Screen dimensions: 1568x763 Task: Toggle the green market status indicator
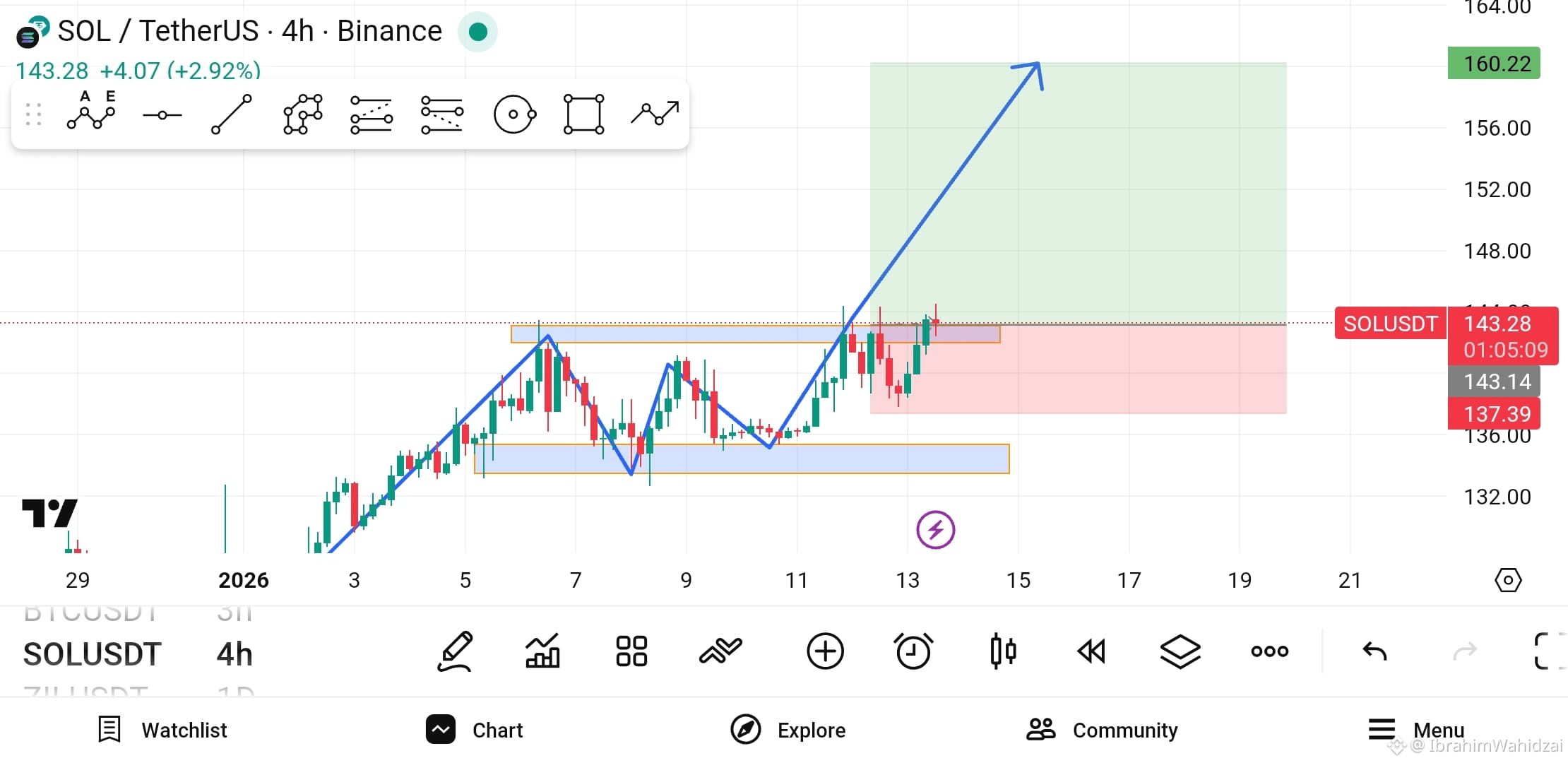pos(478,32)
